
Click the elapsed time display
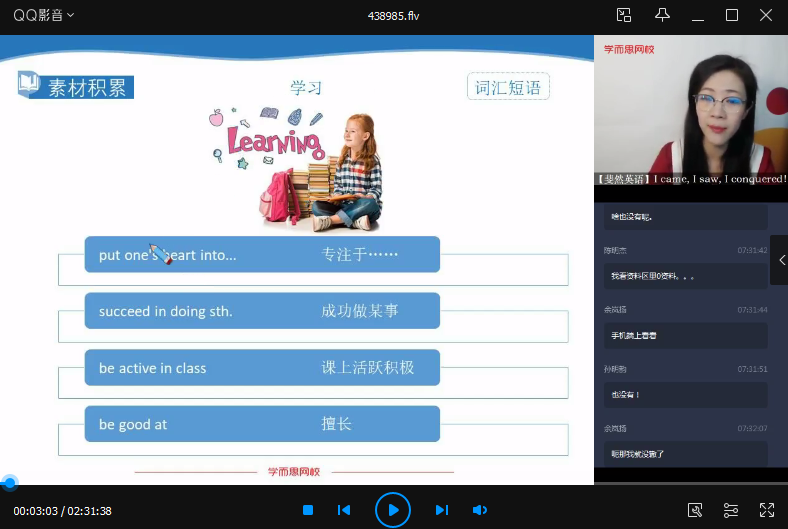[x=35, y=511]
